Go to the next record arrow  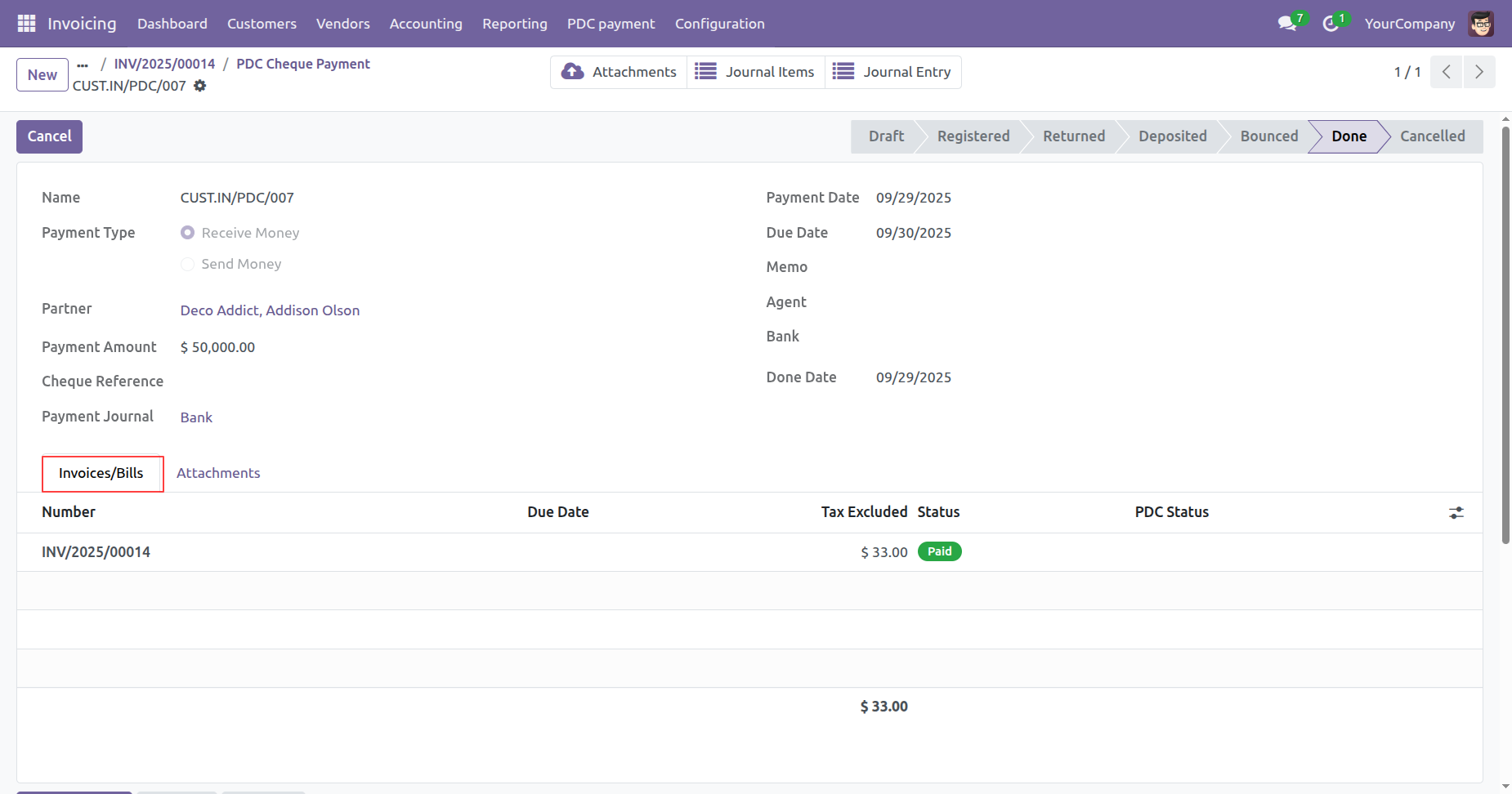click(x=1478, y=72)
